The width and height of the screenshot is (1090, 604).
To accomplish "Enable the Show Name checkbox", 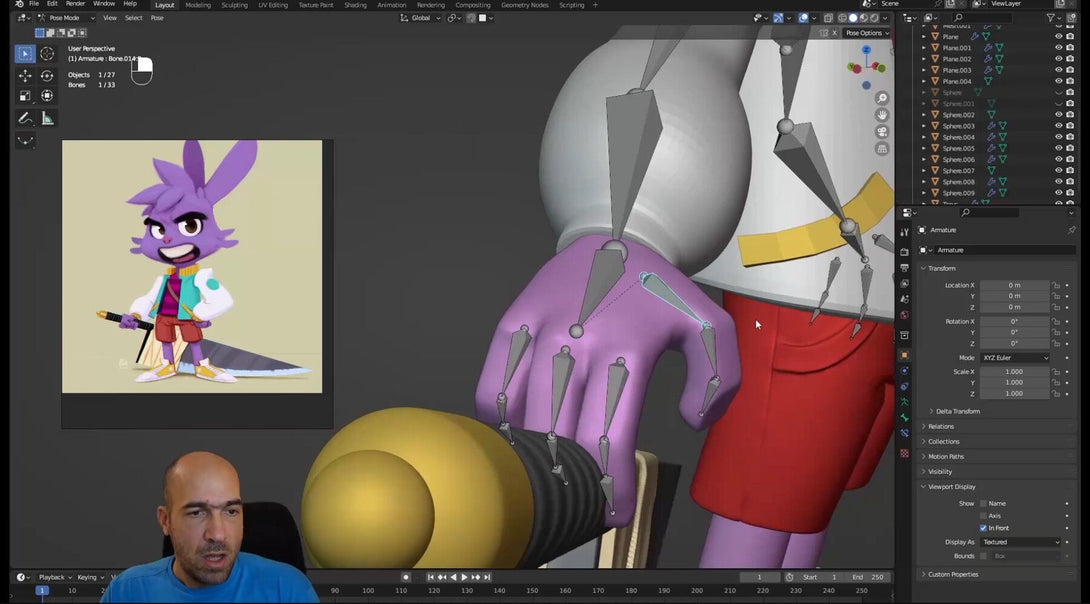I will tap(983, 503).
